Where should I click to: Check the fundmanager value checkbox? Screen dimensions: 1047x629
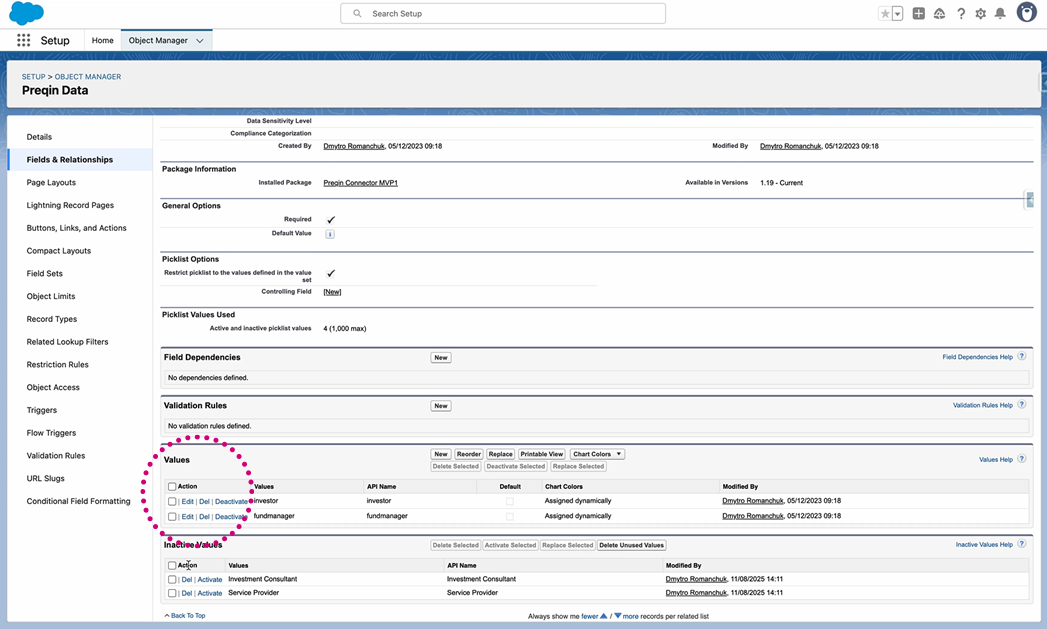(x=172, y=517)
